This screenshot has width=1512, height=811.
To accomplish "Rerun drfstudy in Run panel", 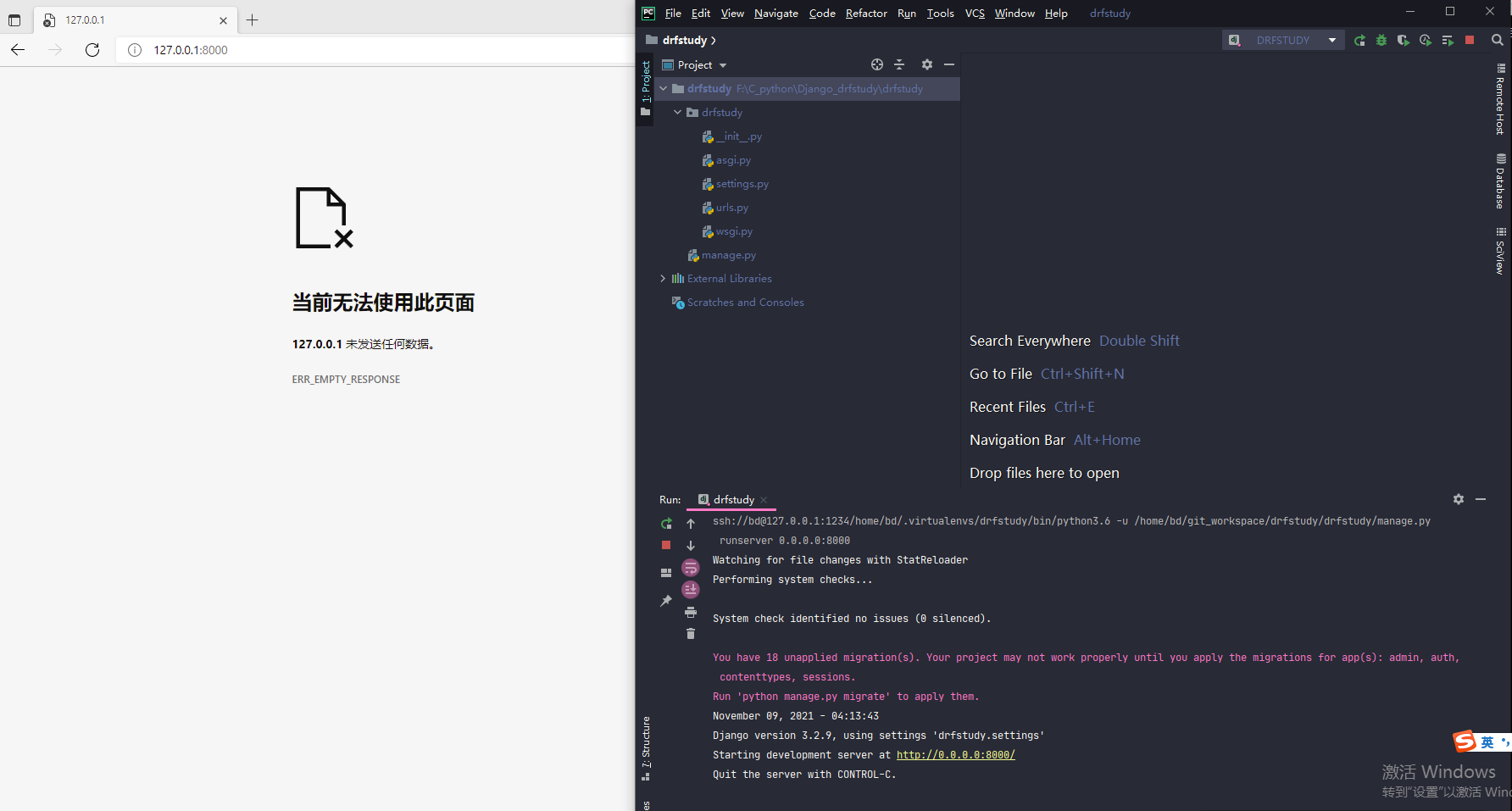I will click(x=666, y=523).
